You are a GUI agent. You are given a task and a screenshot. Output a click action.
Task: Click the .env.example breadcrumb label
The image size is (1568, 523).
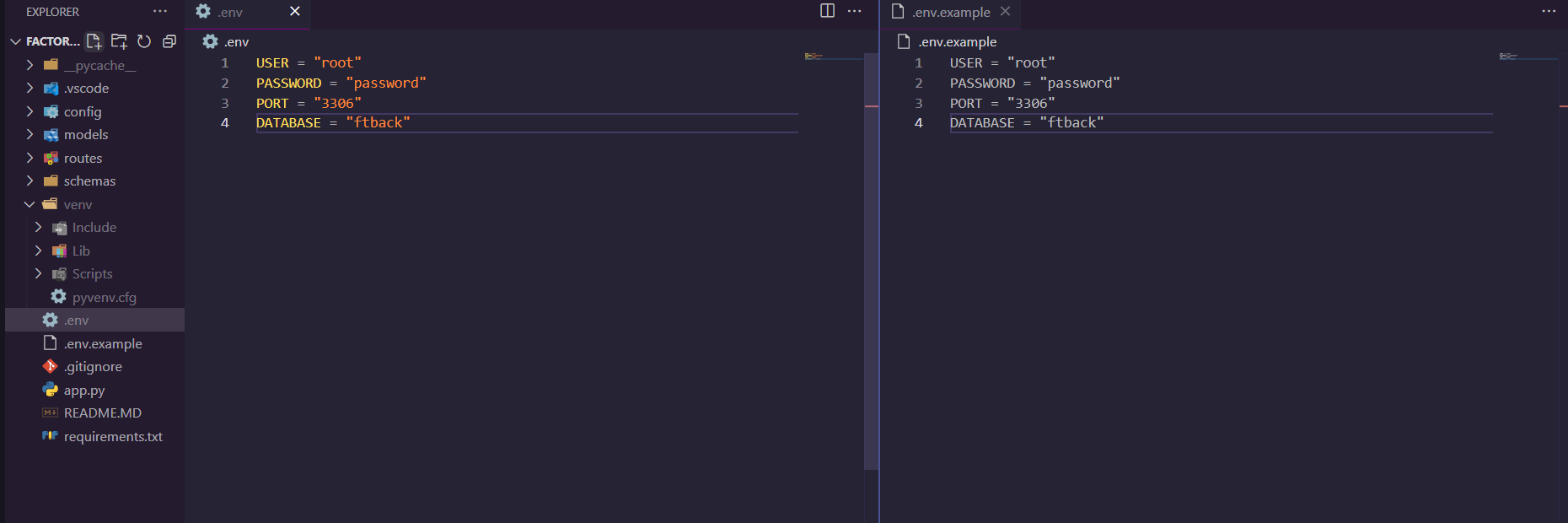click(x=958, y=41)
